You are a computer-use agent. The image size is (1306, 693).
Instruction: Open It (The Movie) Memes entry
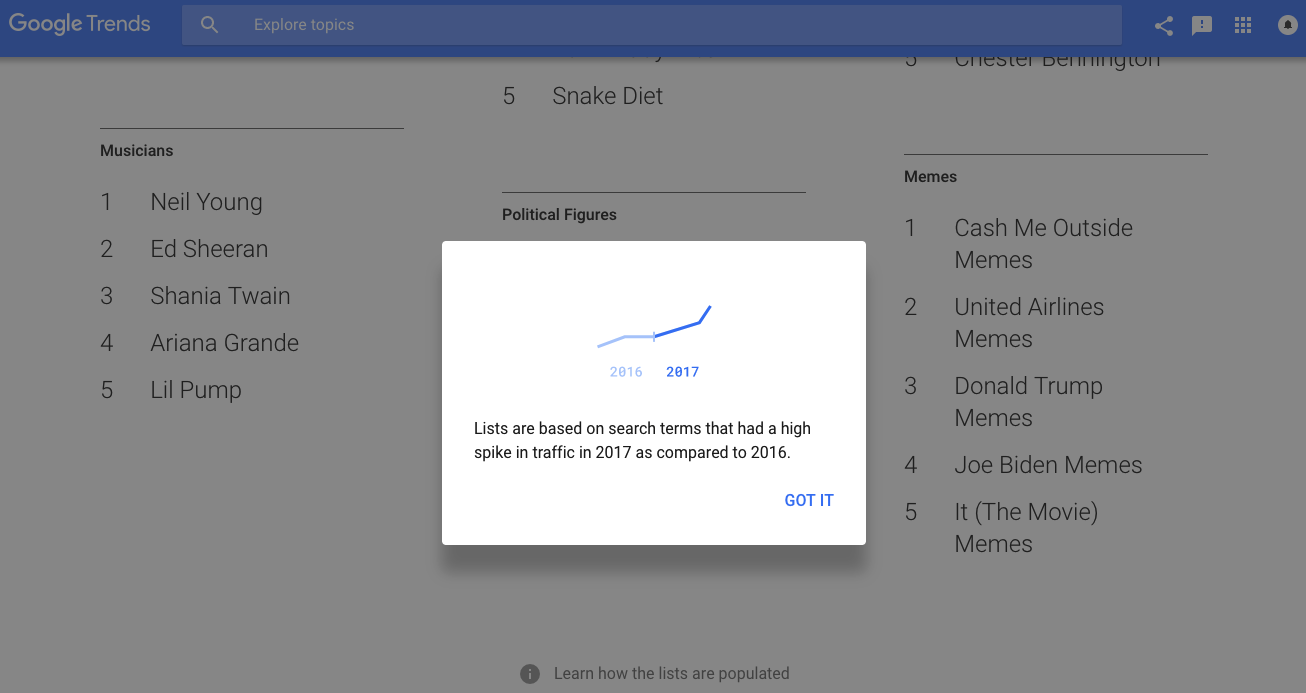(1026, 528)
